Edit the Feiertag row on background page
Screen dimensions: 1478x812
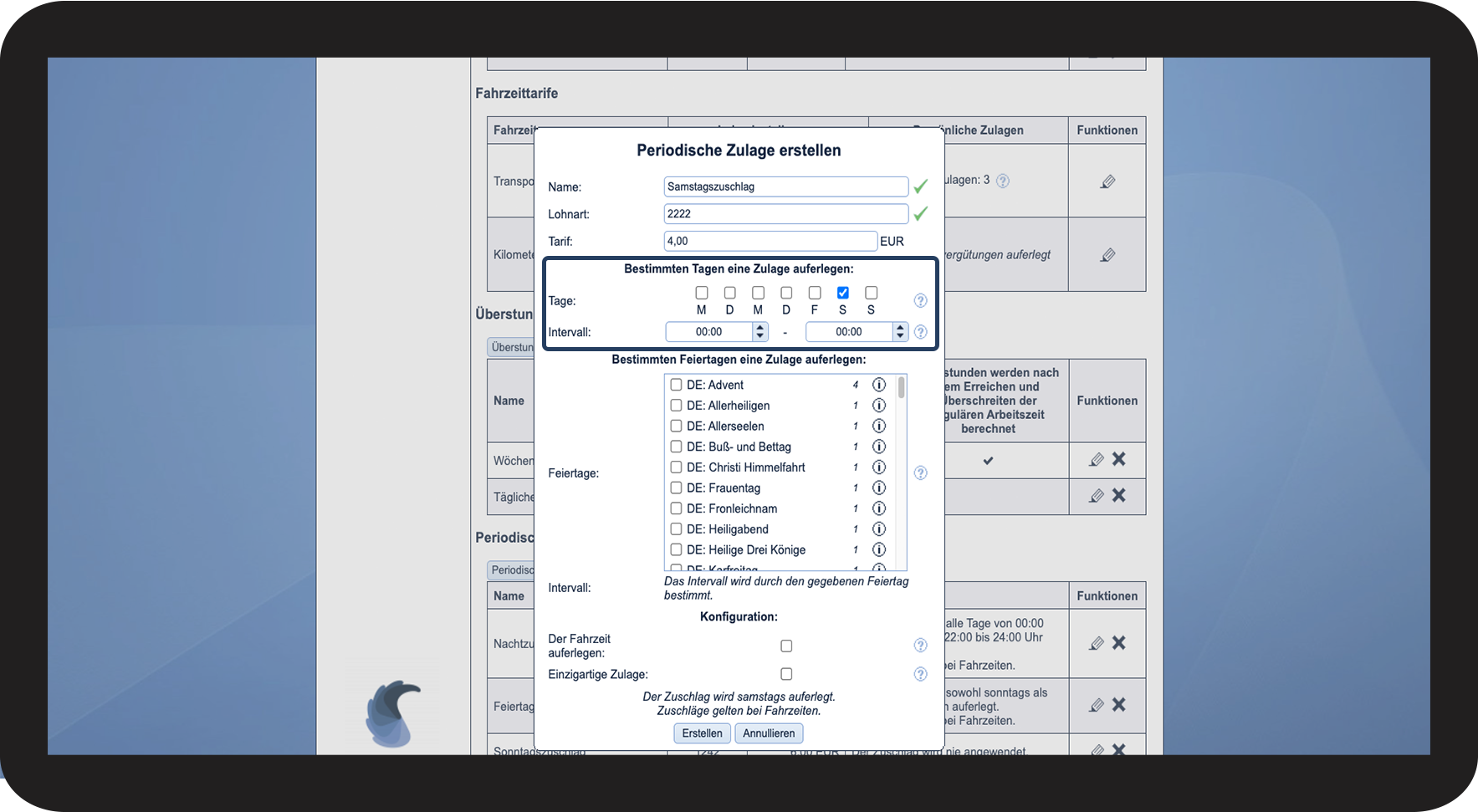pyautogui.click(x=1097, y=705)
